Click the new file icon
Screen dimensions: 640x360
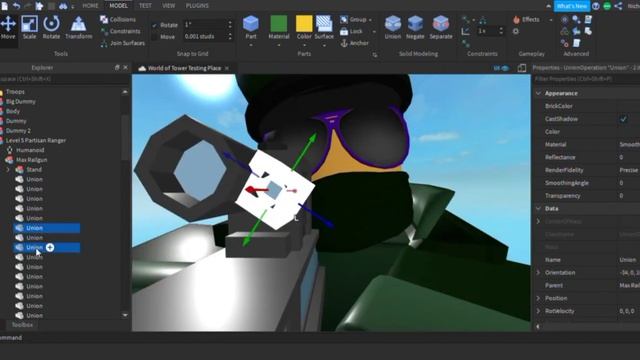tap(4, 6)
